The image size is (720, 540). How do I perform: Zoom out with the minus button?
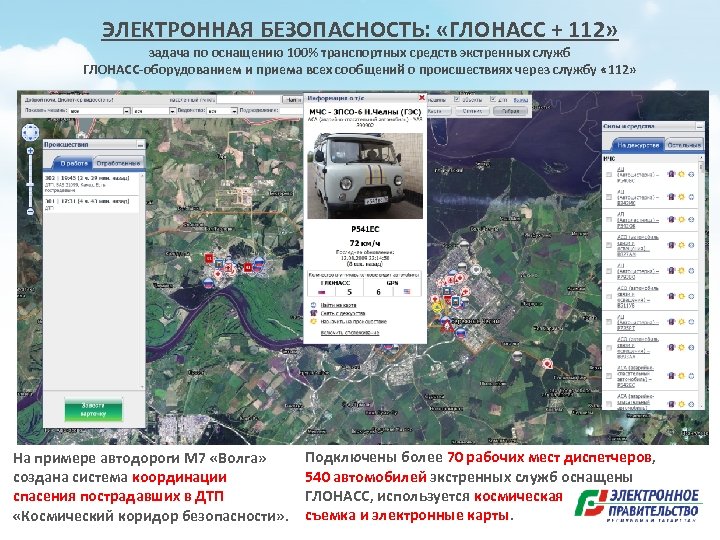(x=30, y=212)
